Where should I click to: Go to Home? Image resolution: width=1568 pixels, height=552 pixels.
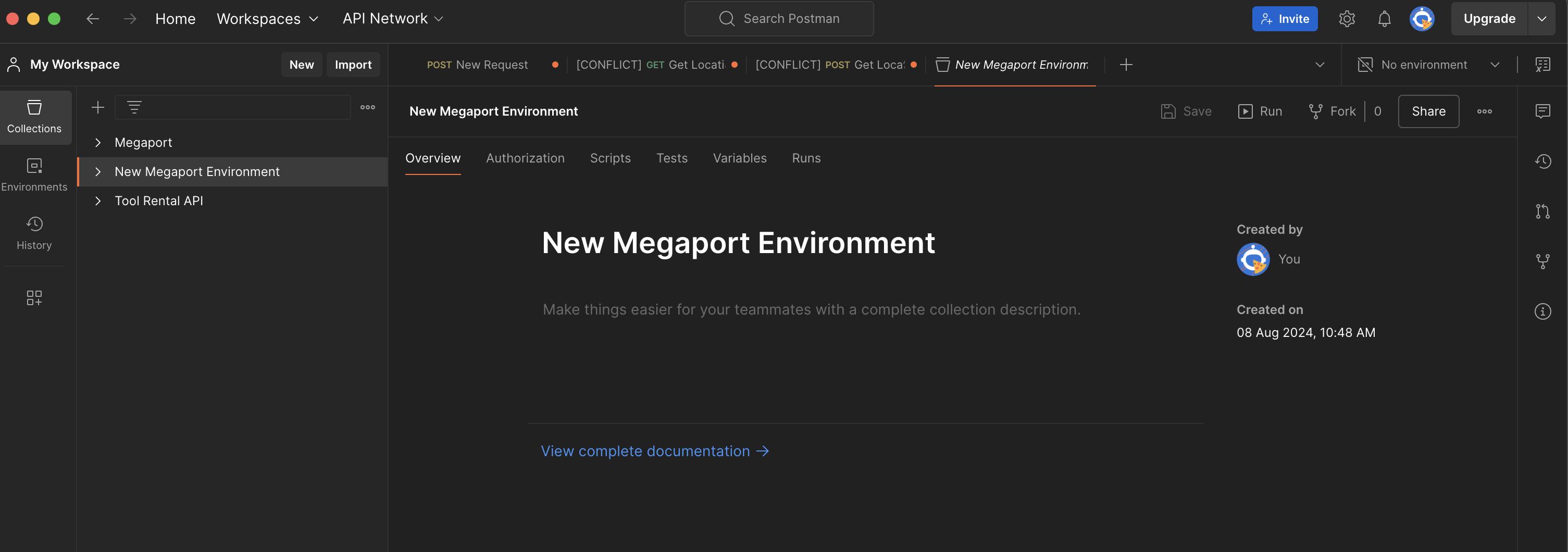click(x=176, y=19)
